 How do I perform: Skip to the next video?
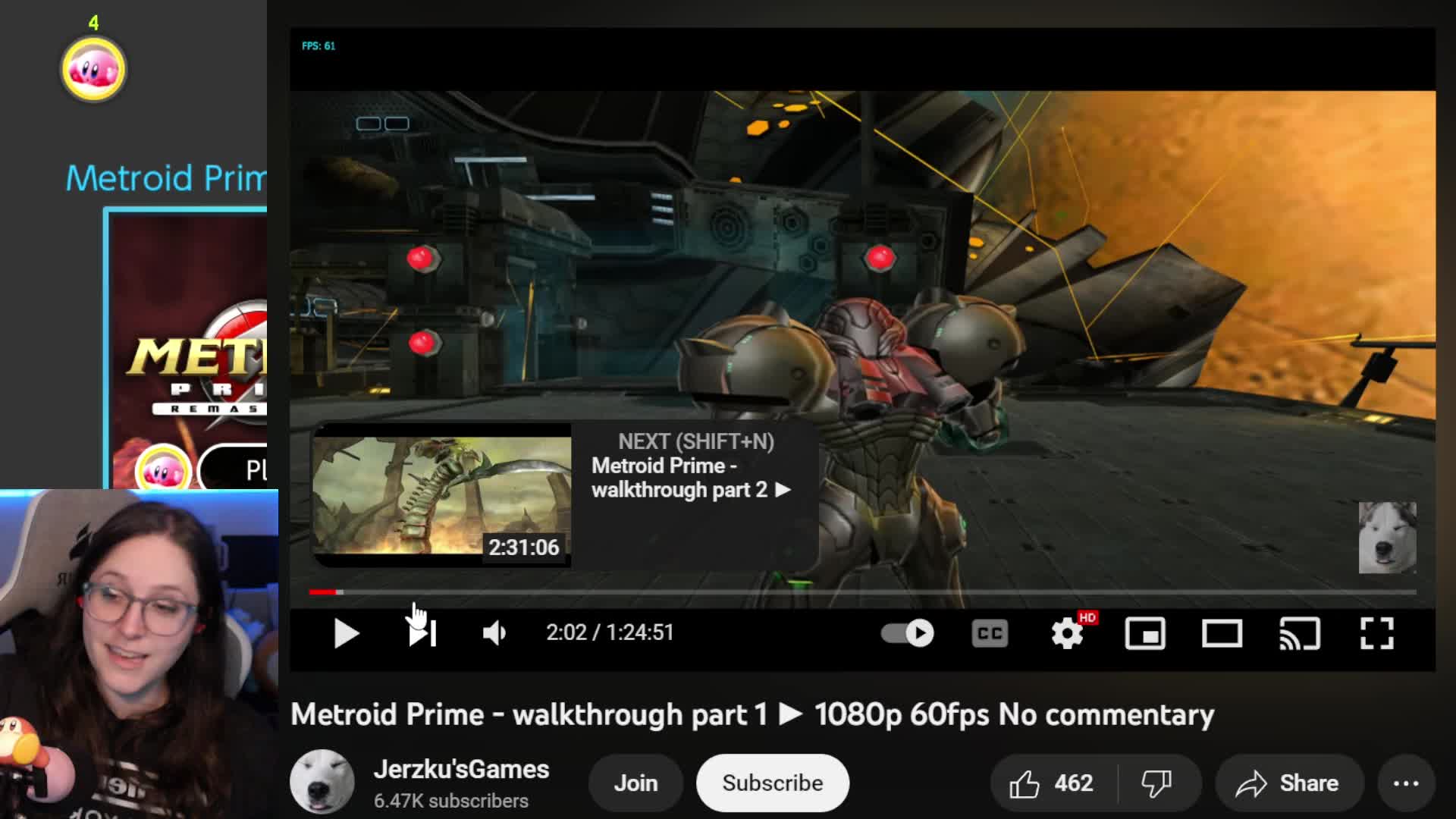pyautogui.click(x=422, y=633)
